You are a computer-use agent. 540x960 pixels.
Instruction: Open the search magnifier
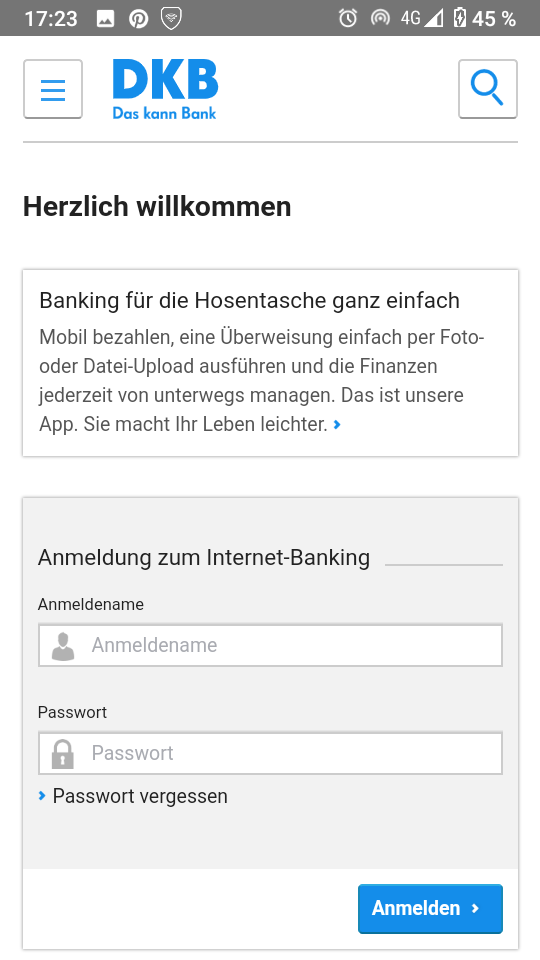(x=487, y=89)
